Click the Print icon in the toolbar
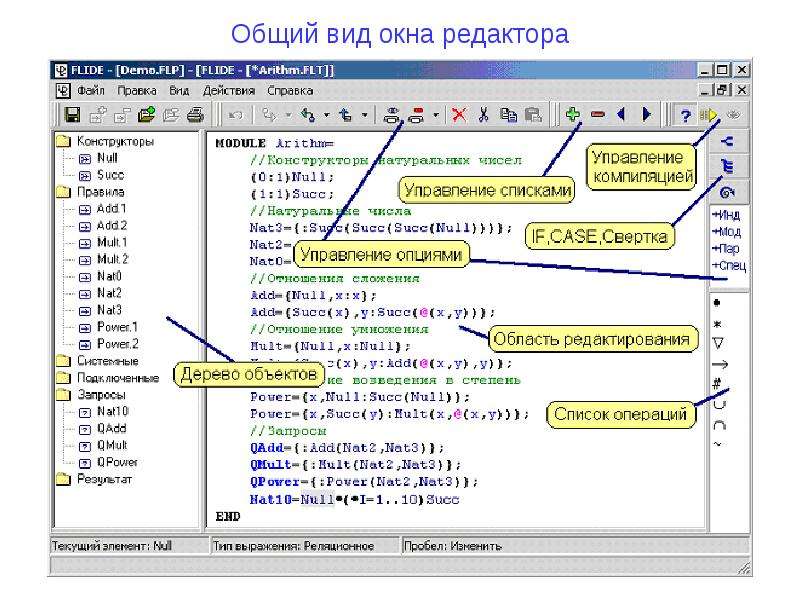This screenshot has height=600, width=800. tap(195, 115)
